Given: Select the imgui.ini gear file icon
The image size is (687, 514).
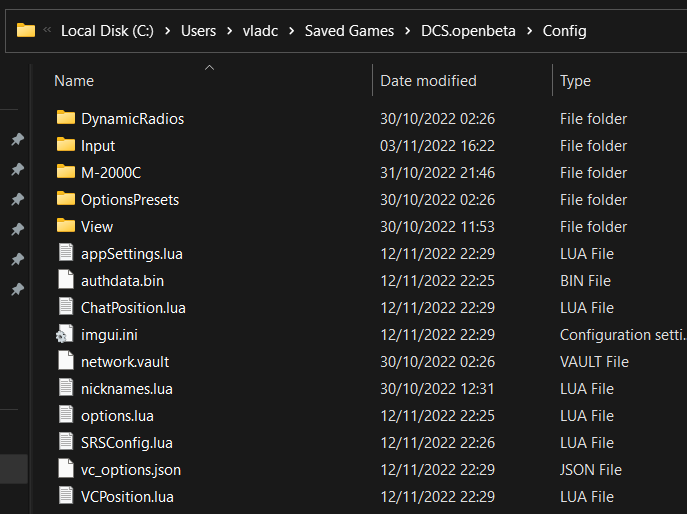Looking at the screenshot, I should (x=65, y=334).
